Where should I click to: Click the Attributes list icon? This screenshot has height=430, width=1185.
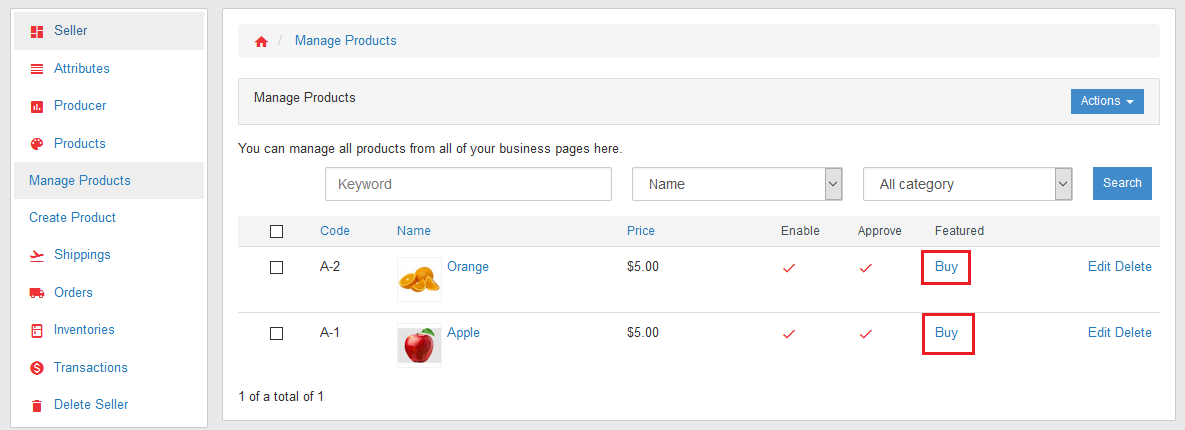pos(36,69)
